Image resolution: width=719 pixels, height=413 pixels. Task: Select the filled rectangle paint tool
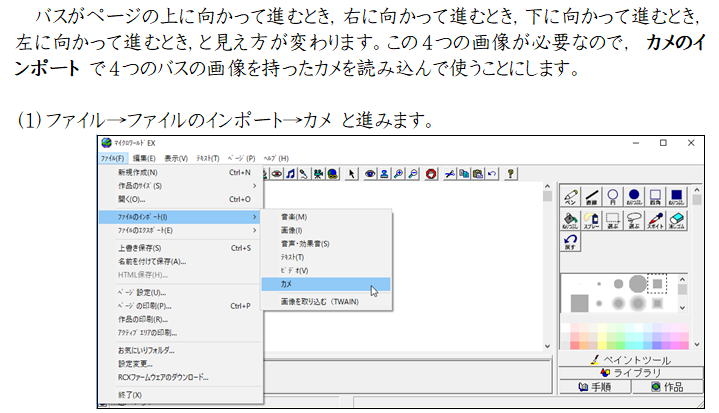(x=676, y=196)
